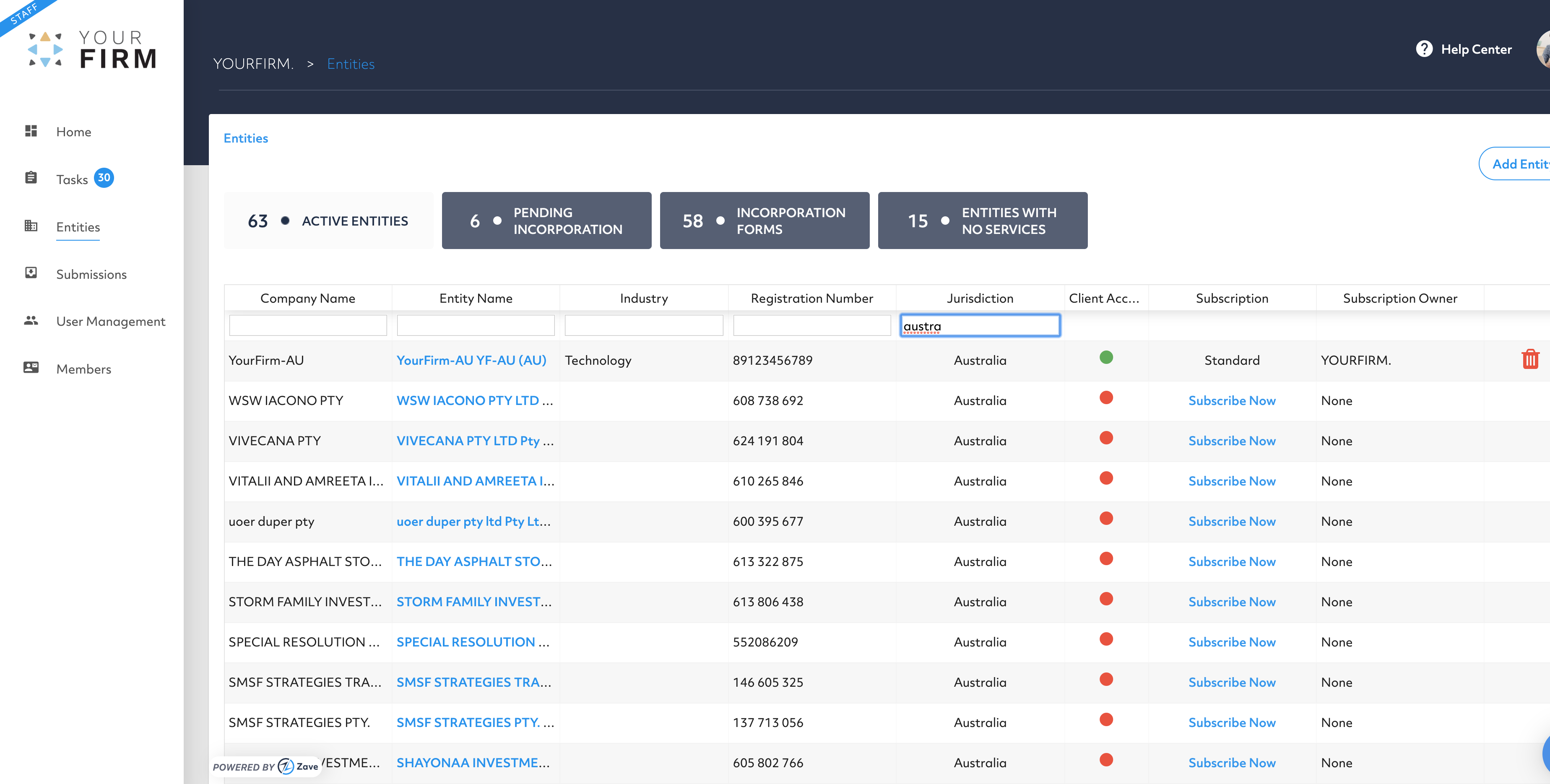The height and width of the screenshot is (784, 1550).
Task: Click Subscribe Now for VIVECANA PTY
Action: click(1232, 441)
